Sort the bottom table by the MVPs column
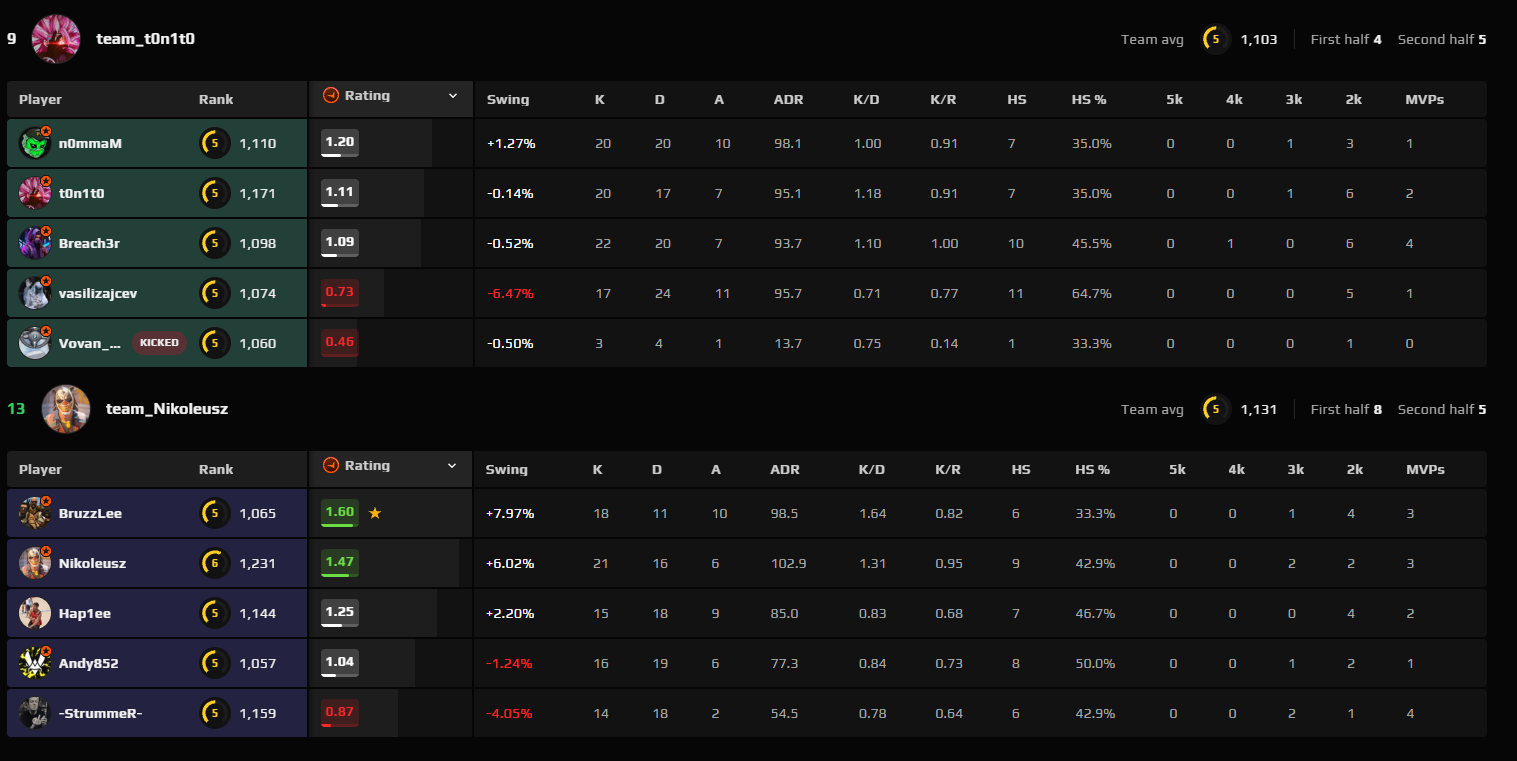1517x761 pixels. (1425, 470)
